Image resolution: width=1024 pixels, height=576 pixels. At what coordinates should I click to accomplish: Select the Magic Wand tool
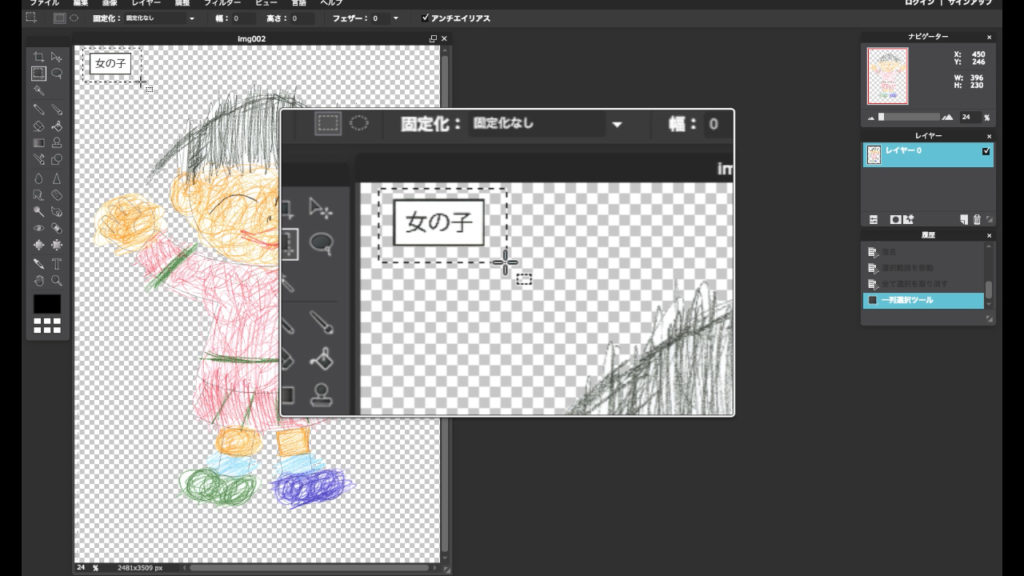point(38,90)
